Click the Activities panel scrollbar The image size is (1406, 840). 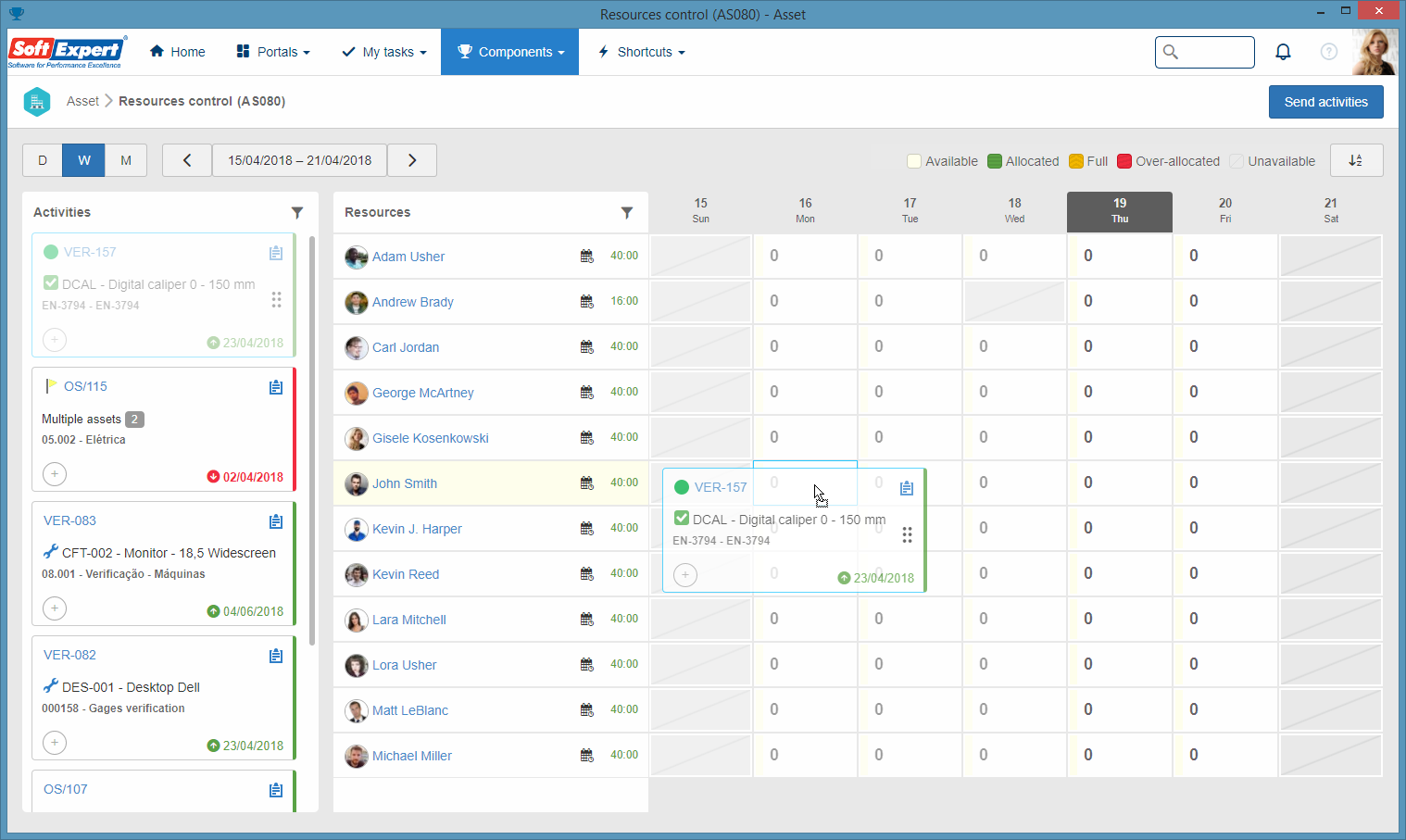pos(312,441)
